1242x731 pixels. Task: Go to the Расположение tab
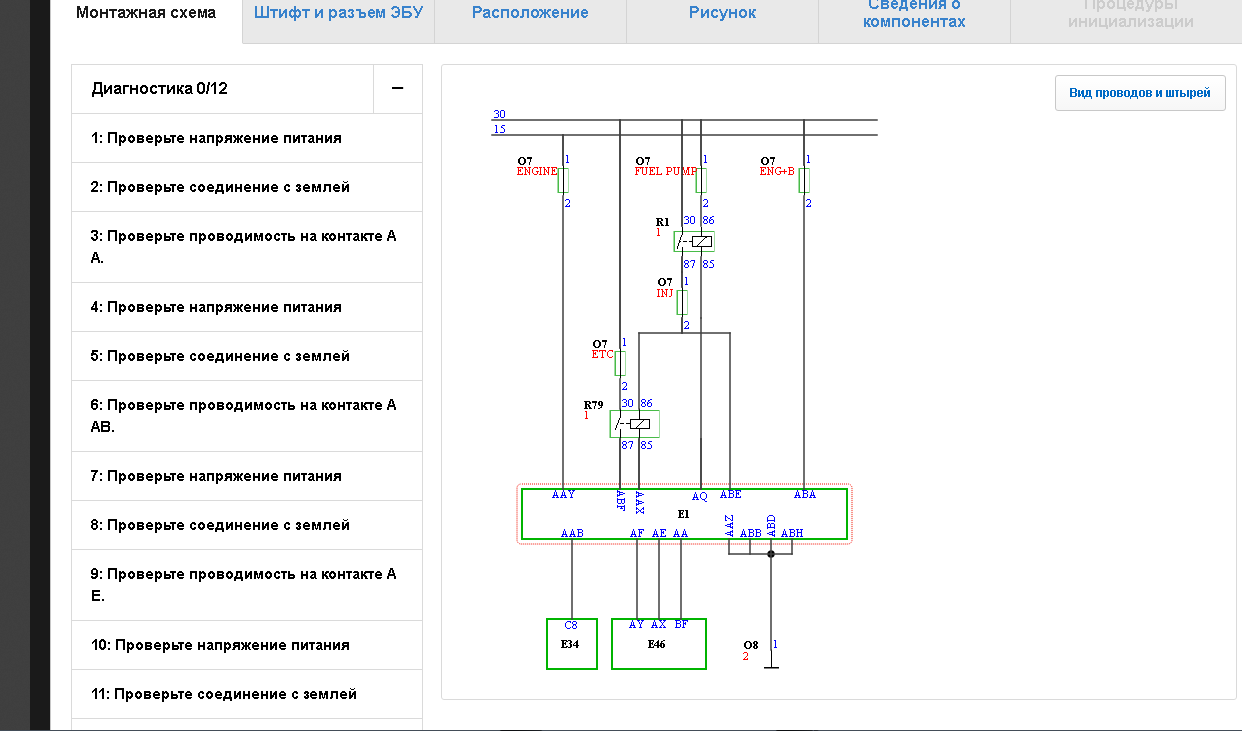pos(530,13)
